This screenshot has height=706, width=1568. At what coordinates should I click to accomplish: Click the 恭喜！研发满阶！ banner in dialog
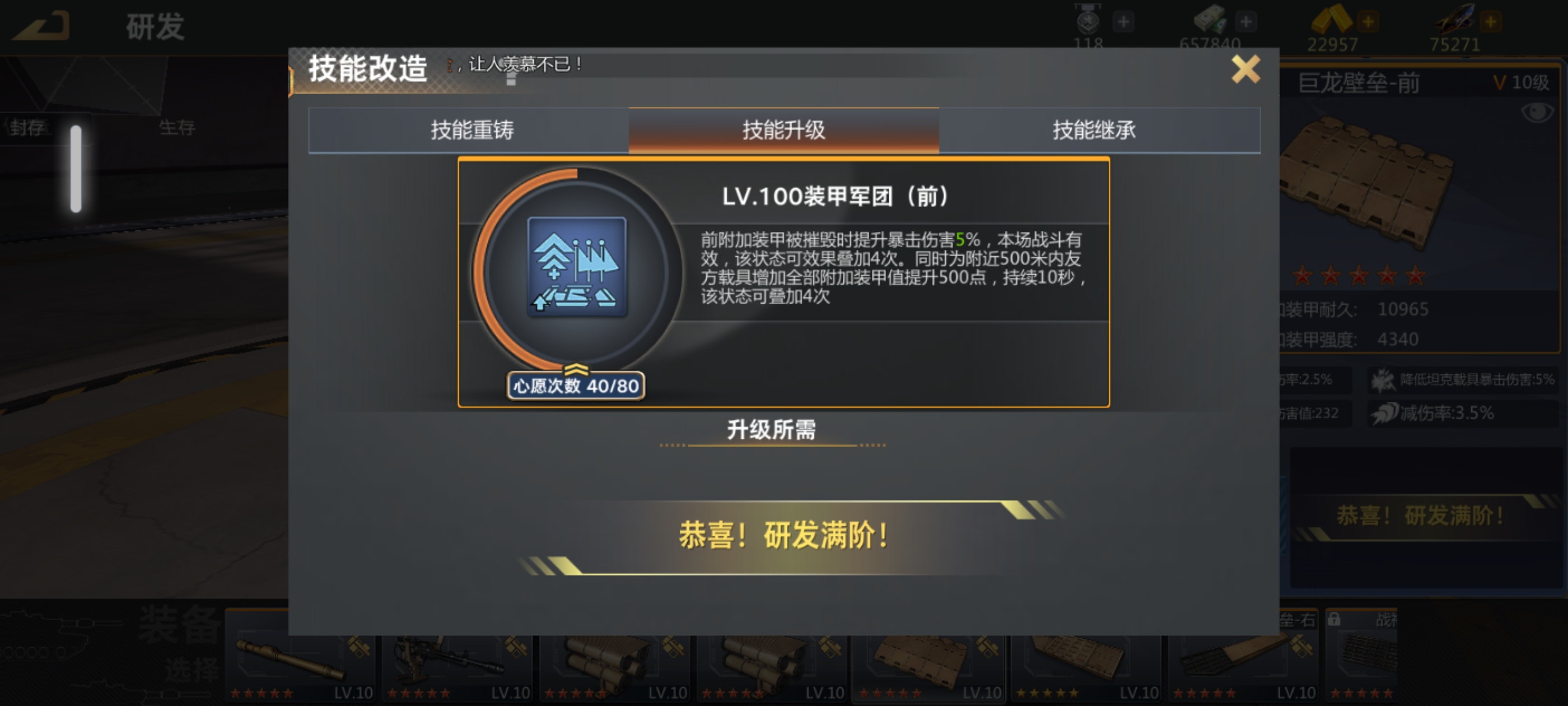(x=783, y=536)
